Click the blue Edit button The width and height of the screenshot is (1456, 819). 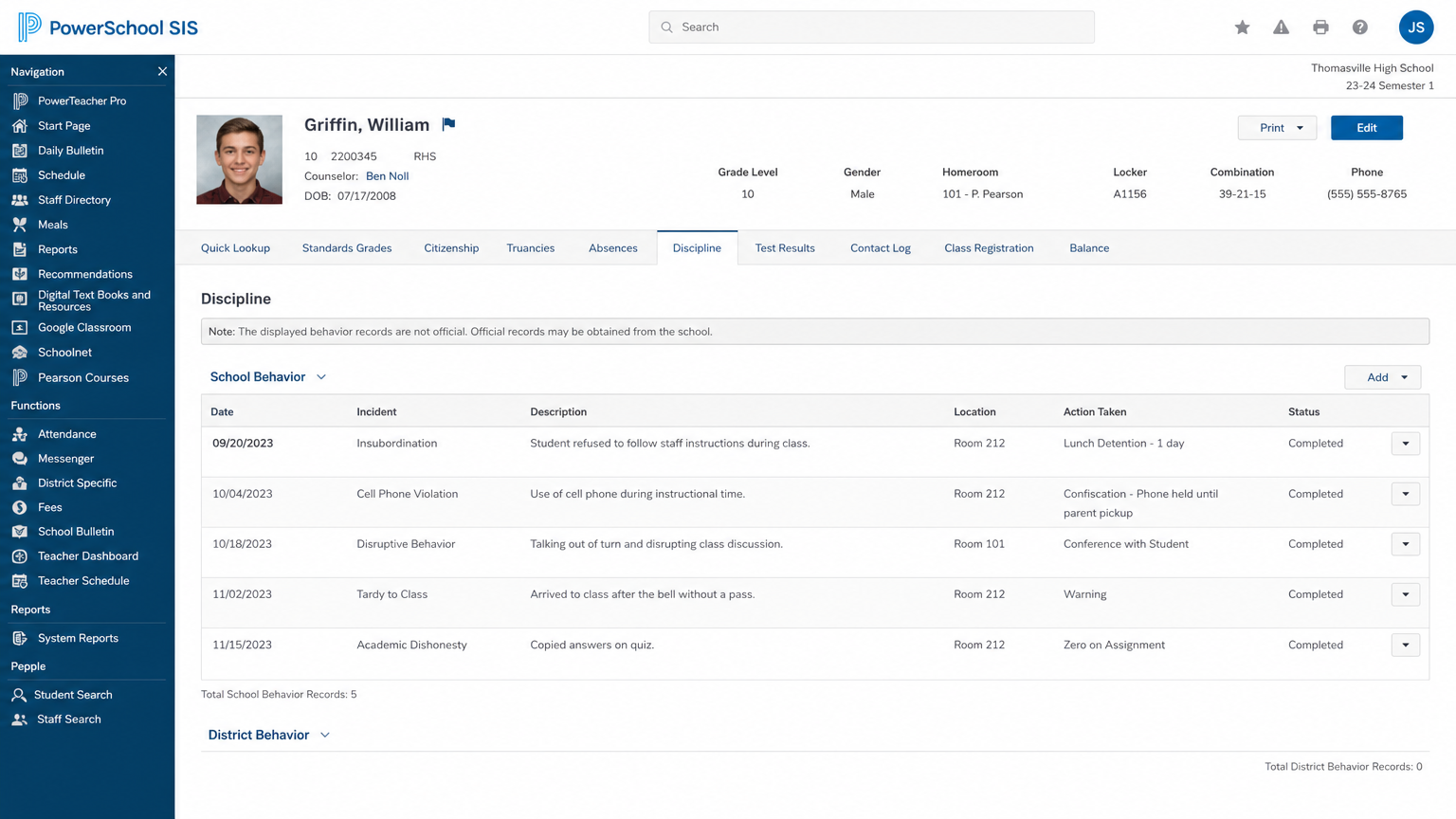[x=1367, y=128]
